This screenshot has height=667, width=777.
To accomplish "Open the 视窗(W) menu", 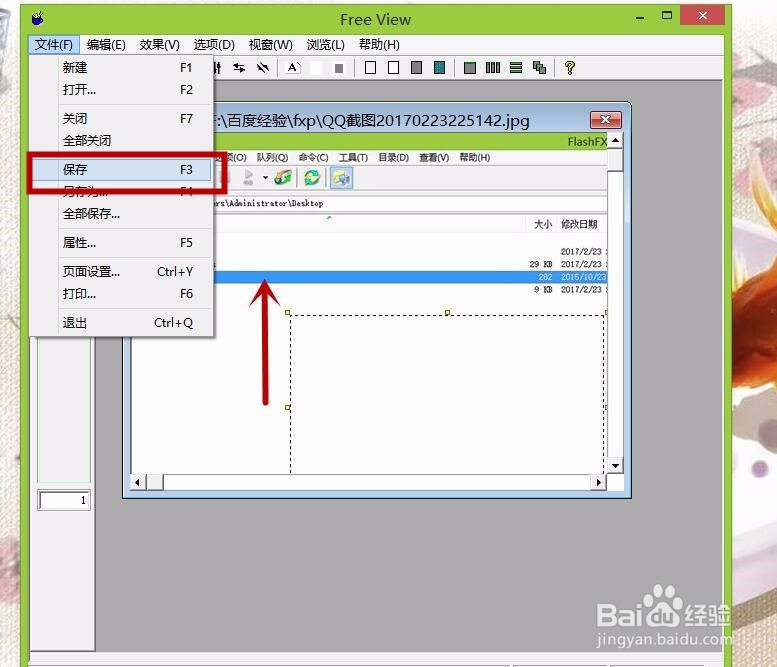I will (271, 45).
